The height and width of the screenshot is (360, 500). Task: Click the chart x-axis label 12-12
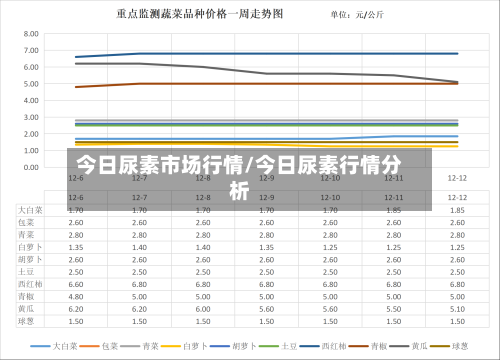457,178
